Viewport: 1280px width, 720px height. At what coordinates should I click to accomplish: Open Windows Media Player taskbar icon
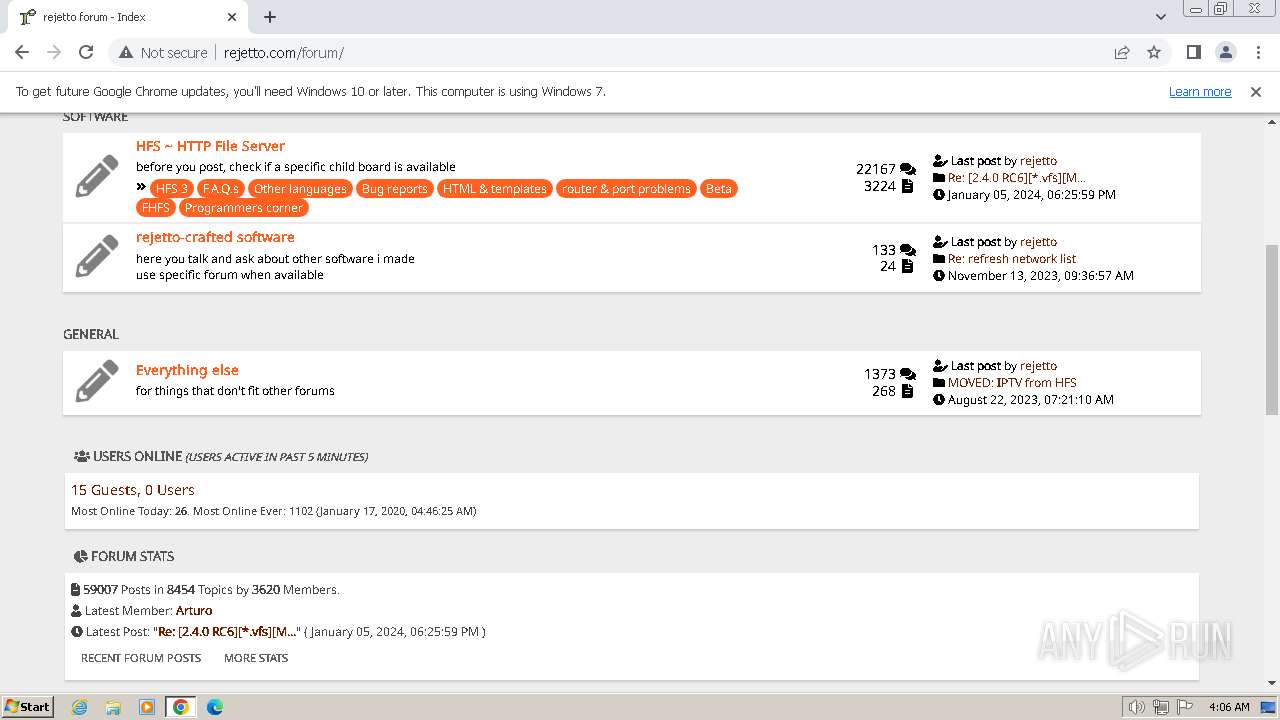tap(147, 707)
